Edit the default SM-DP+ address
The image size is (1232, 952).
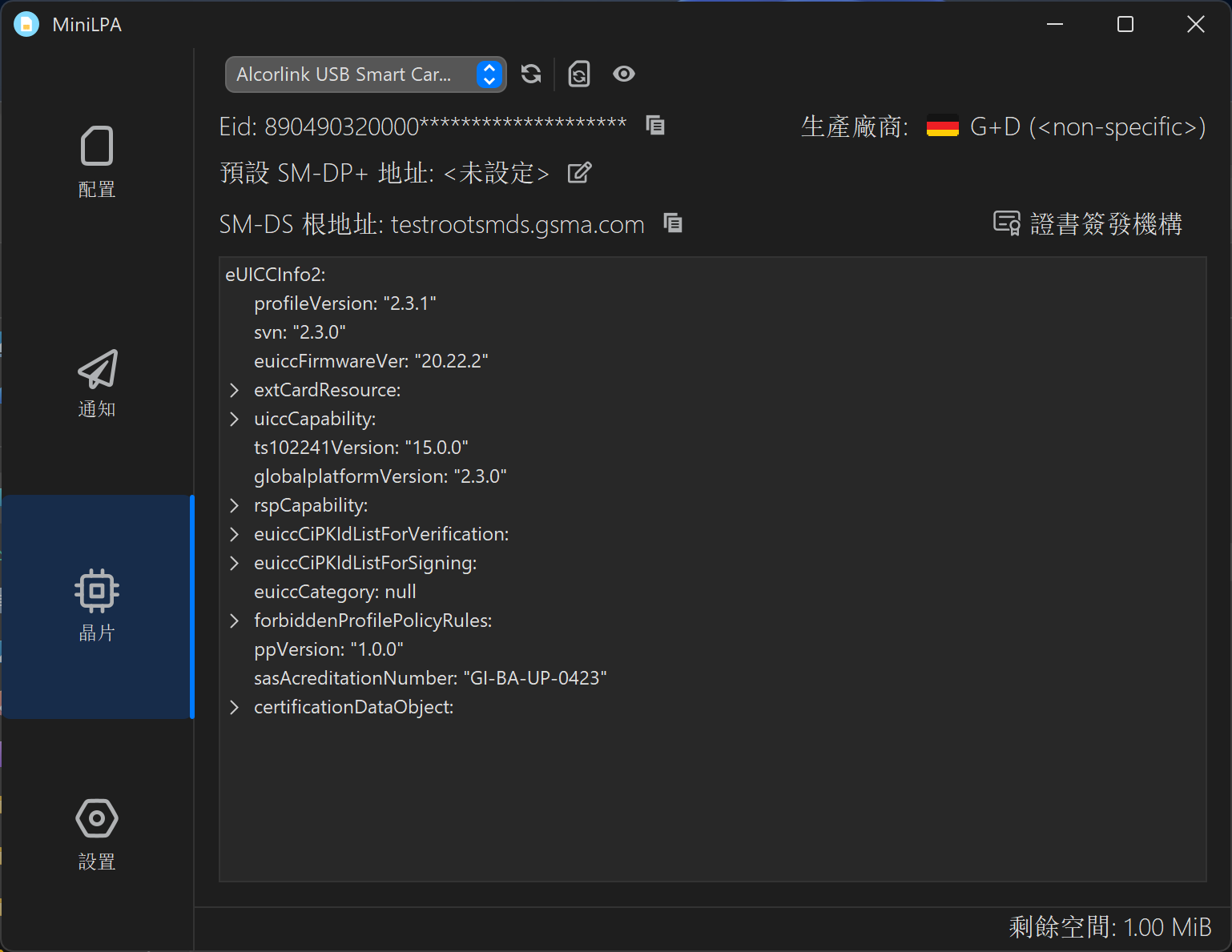point(579,172)
